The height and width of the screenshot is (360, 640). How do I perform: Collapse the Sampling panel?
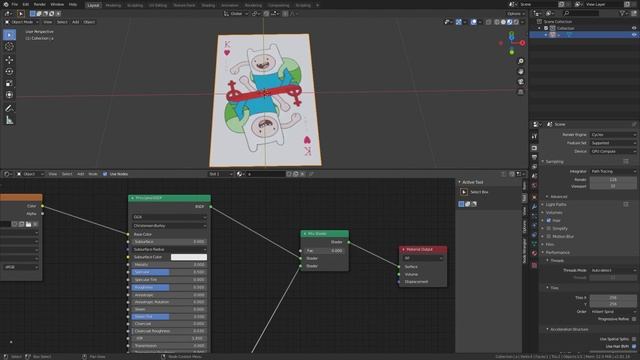554,162
